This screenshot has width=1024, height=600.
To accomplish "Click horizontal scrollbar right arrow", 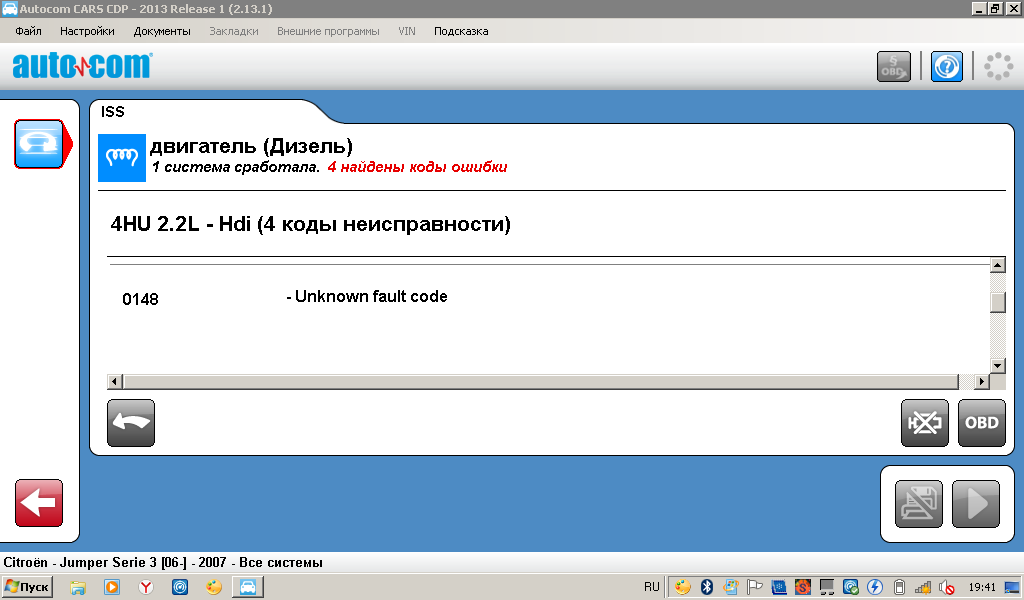I will [x=982, y=381].
